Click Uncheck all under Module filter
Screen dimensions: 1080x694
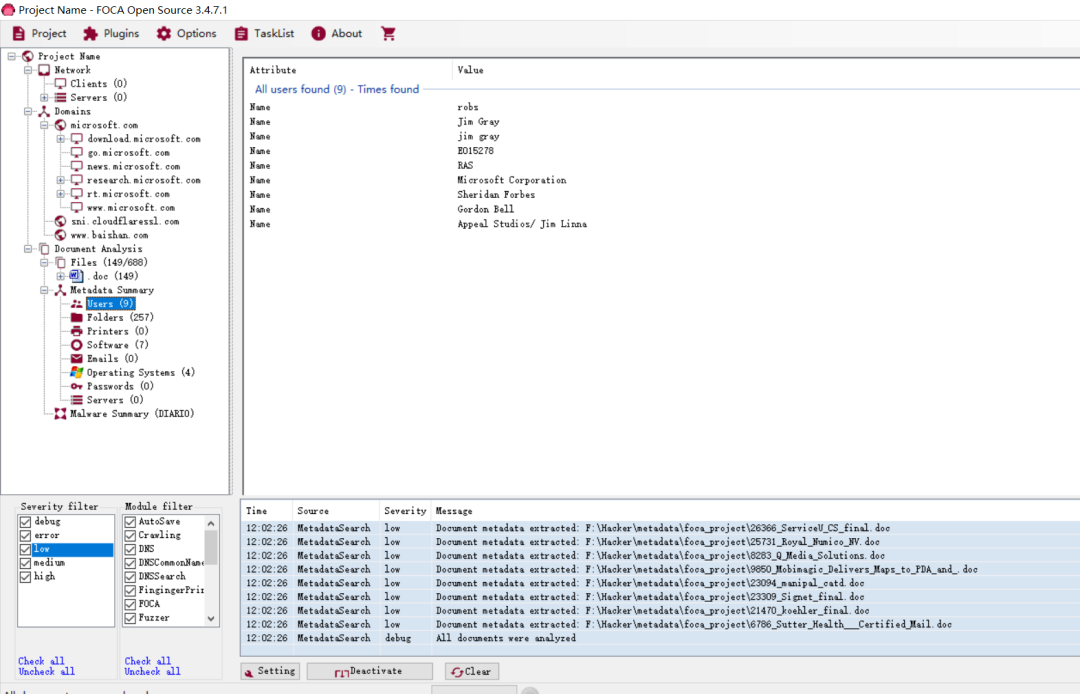tap(152, 671)
